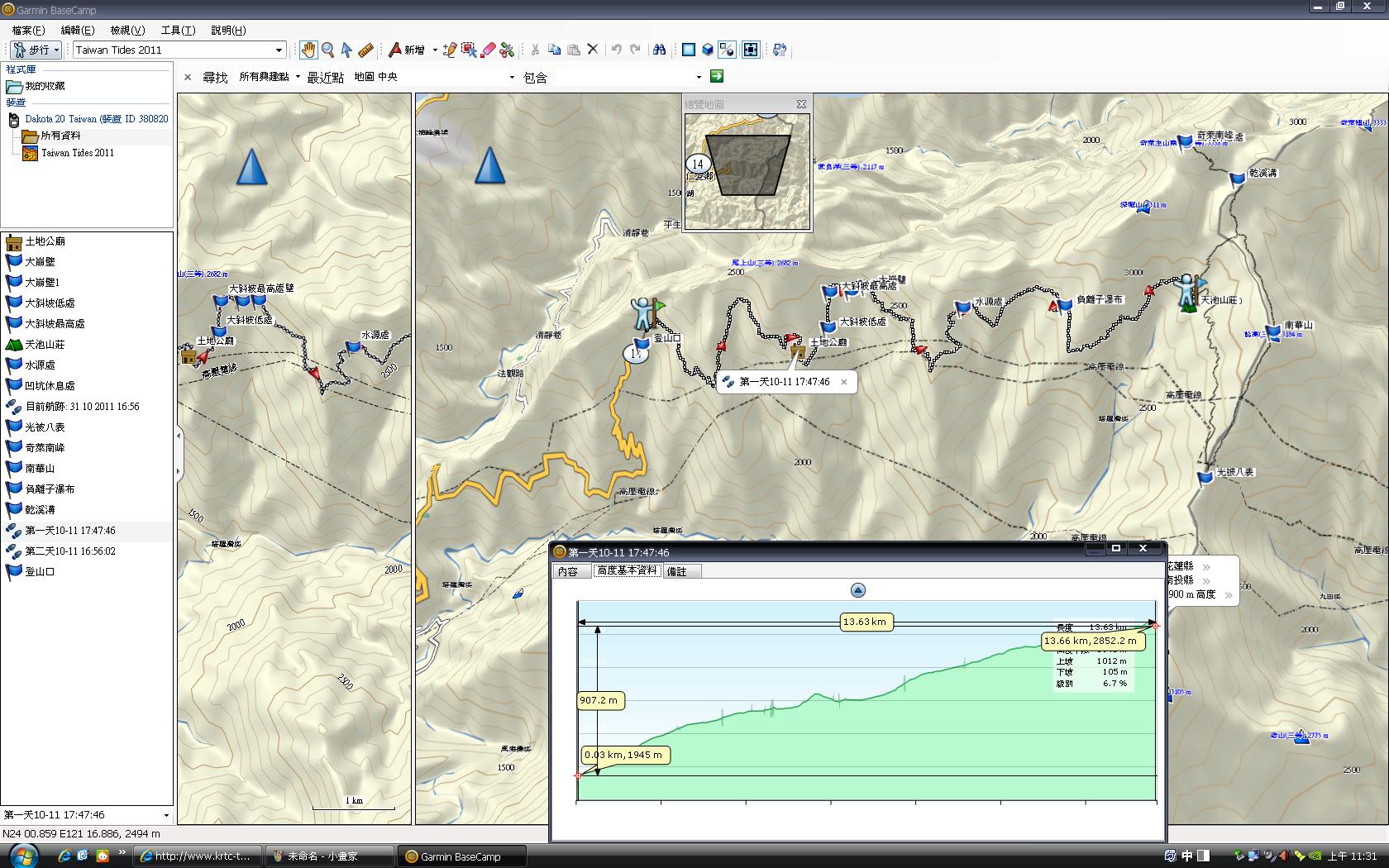
Task: Activate the marquee selection tool
Action: click(469, 50)
